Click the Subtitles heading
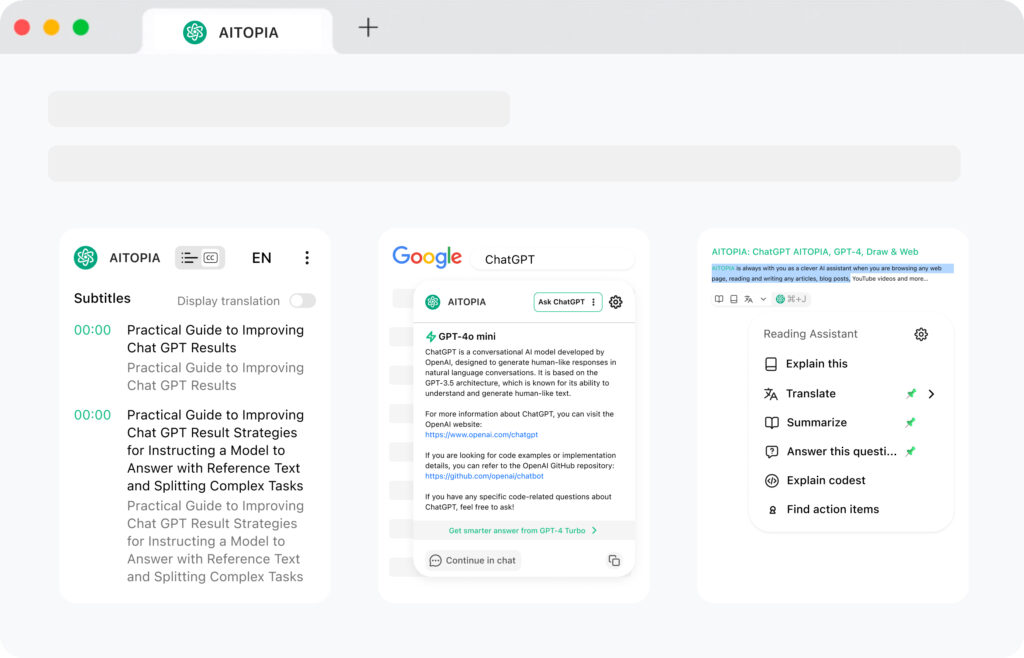Screen dimensions: 1024x658 [102, 298]
